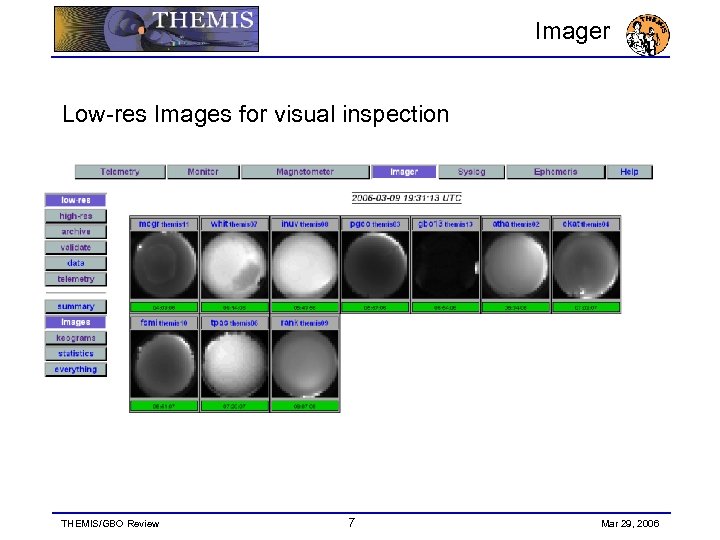Image resolution: width=720 pixels, height=540 pixels.
Task: Open the whit themis07 image thumbnail
Action: pyautogui.click(x=235, y=265)
